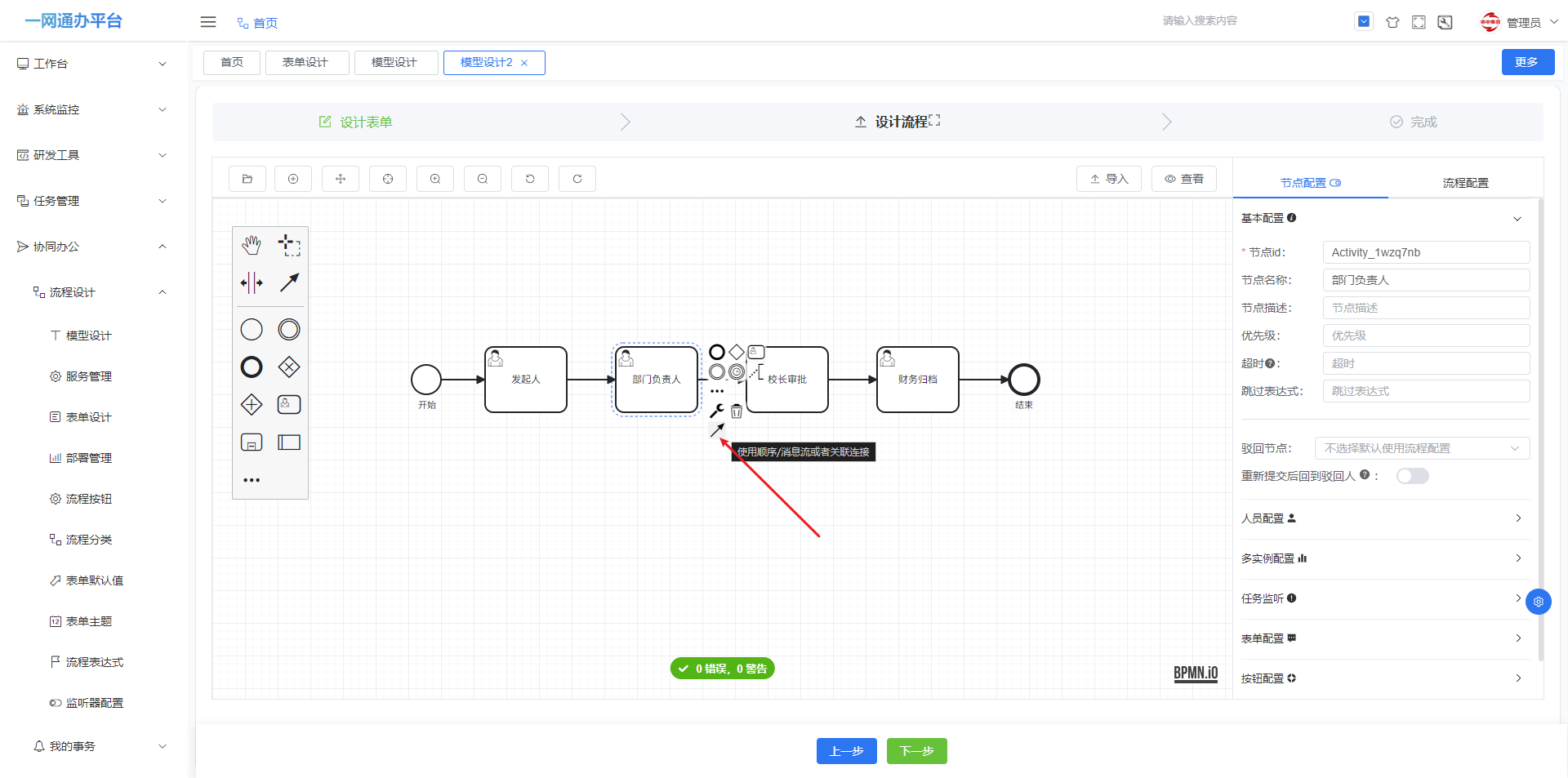The height and width of the screenshot is (778, 1568).
Task: Open the 表单设计 page tab
Action: coord(307,63)
